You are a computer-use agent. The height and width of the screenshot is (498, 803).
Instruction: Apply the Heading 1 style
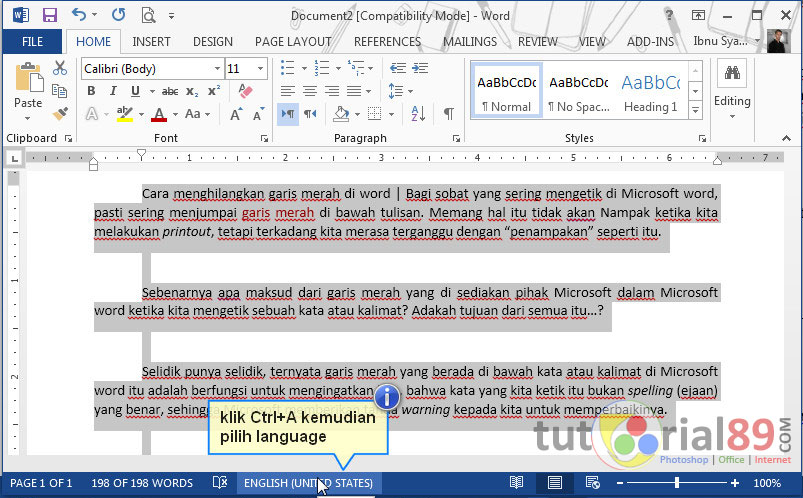coord(650,91)
